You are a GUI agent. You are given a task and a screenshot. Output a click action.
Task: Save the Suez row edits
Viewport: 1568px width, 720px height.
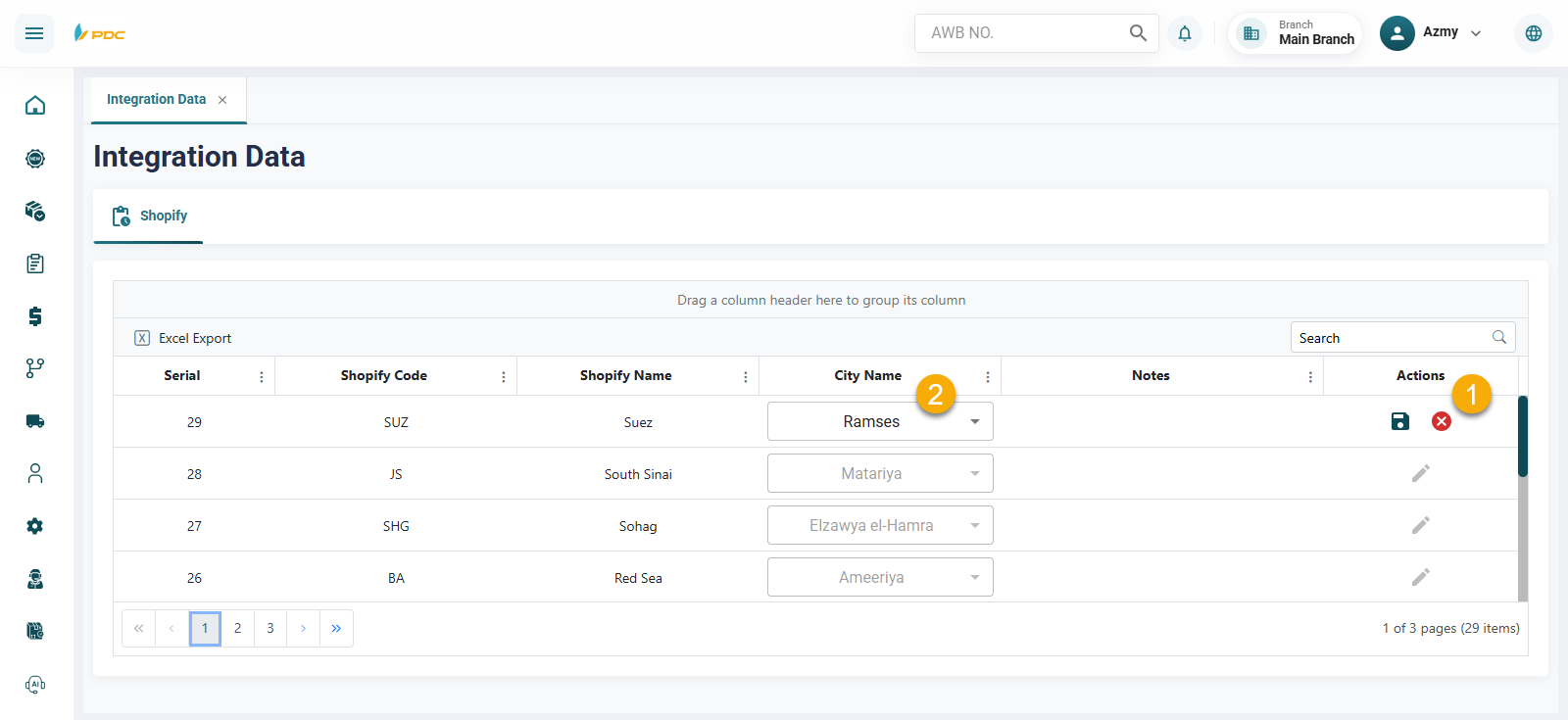1400,421
